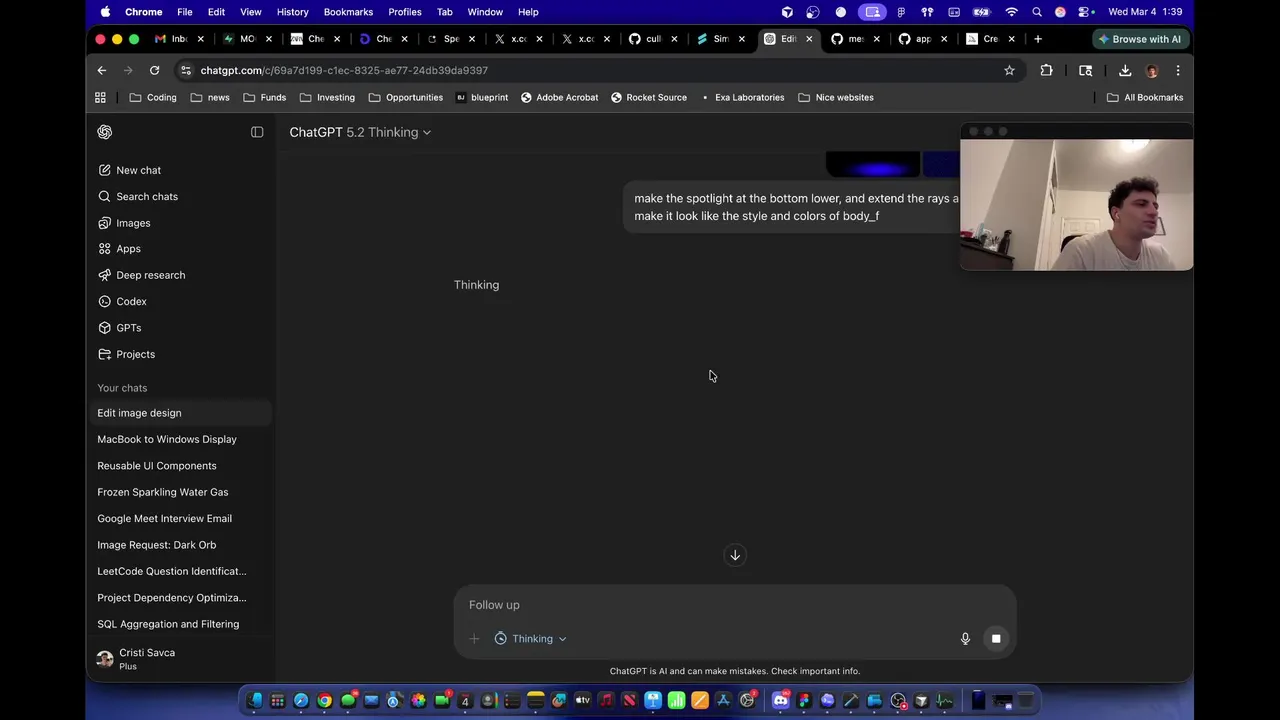Open the Image Request: Dark Orb chat
Screen dimensions: 1280x720
point(180,545)
